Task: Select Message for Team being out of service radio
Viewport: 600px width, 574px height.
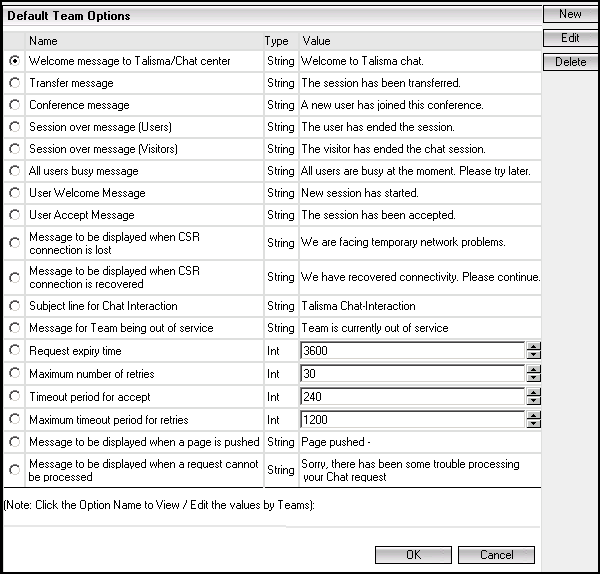Action: click(15, 328)
